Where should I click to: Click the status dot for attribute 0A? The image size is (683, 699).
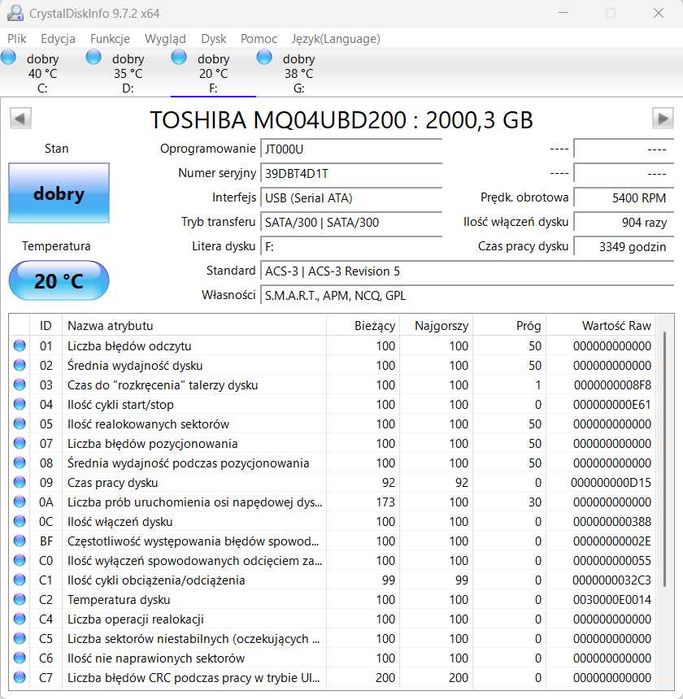pyautogui.click(x=20, y=502)
